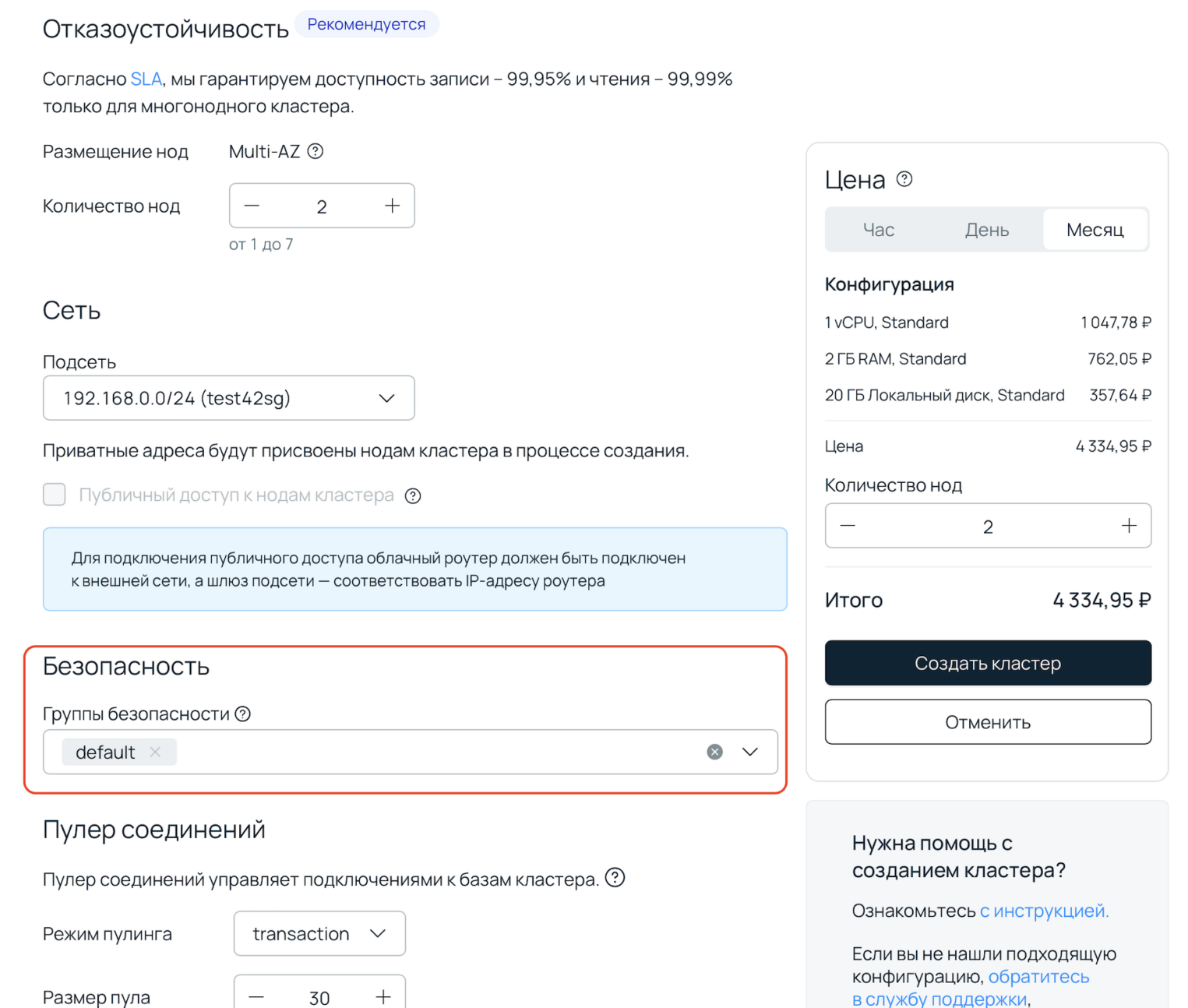Click the Отменить button
1188x1008 pixels.
(987, 722)
